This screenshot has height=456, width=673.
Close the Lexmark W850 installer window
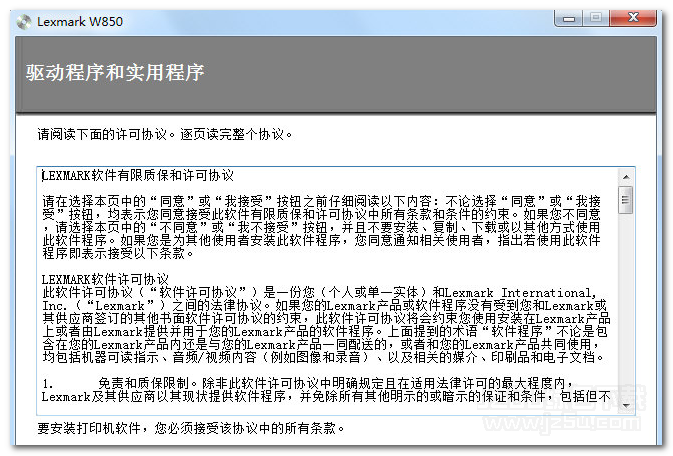[x=633, y=18]
